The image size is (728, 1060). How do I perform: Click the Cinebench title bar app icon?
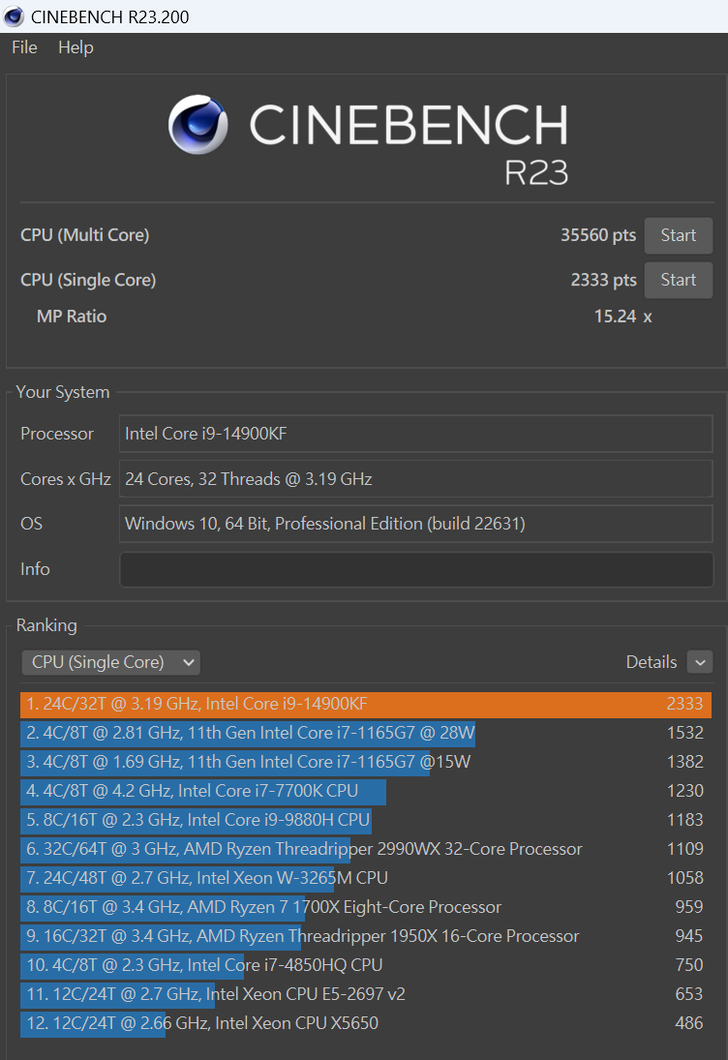(x=15, y=16)
